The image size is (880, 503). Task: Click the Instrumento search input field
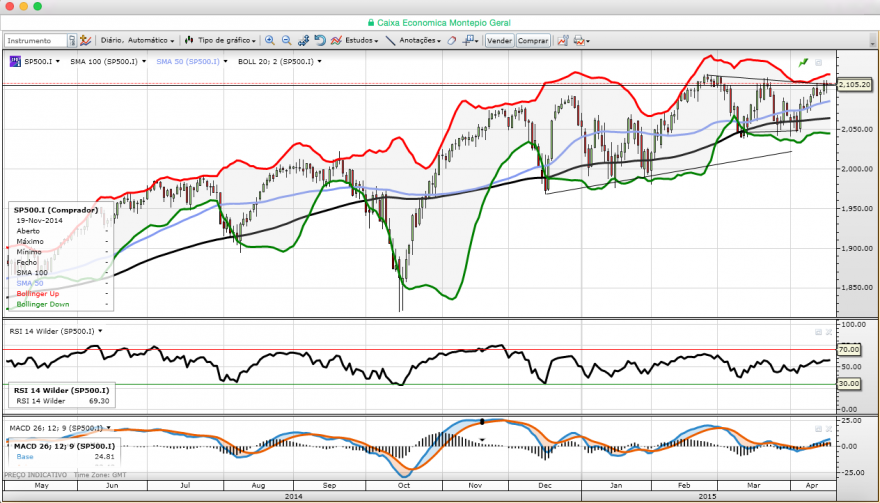(36, 40)
